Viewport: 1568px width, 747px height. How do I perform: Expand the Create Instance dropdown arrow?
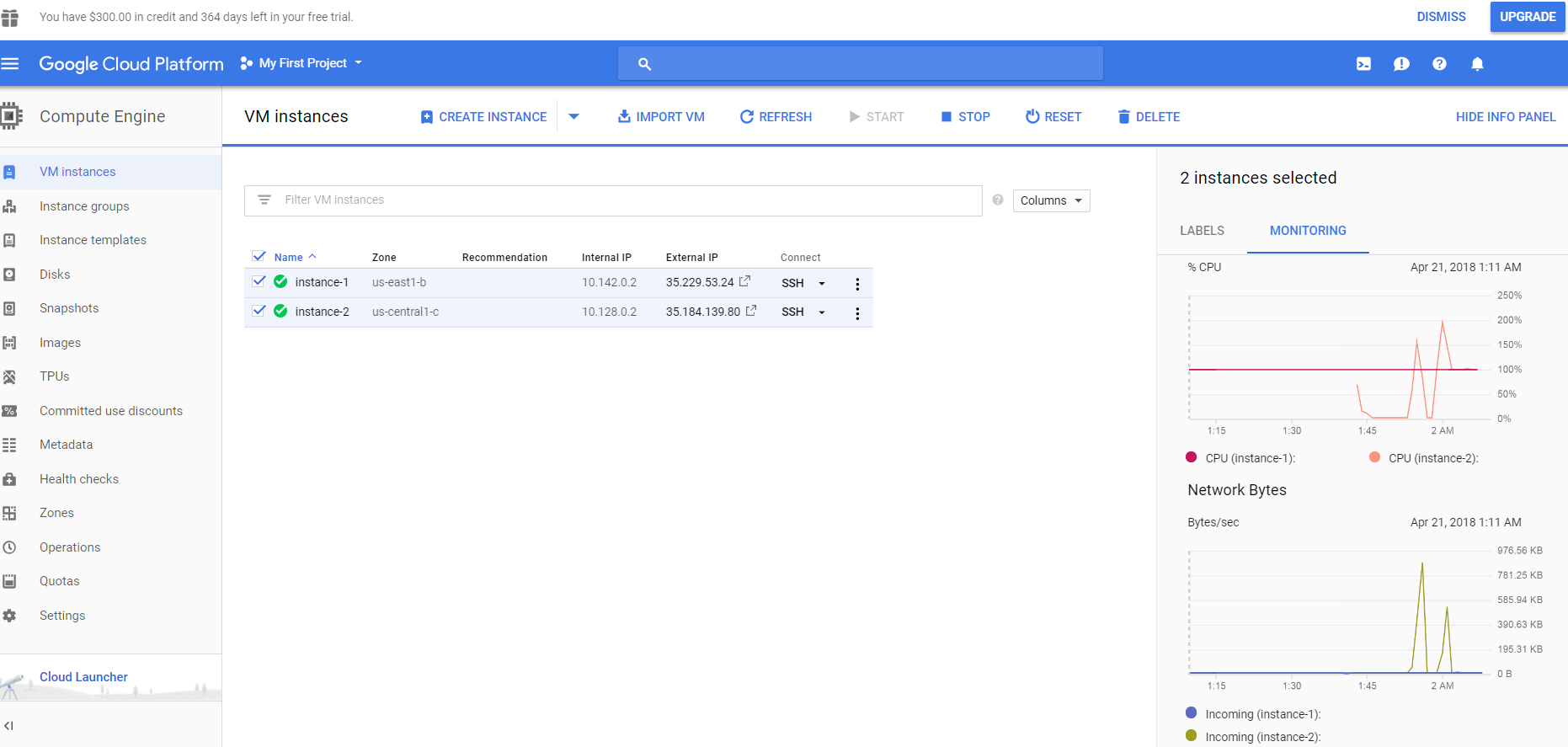pyautogui.click(x=573, y=116)
